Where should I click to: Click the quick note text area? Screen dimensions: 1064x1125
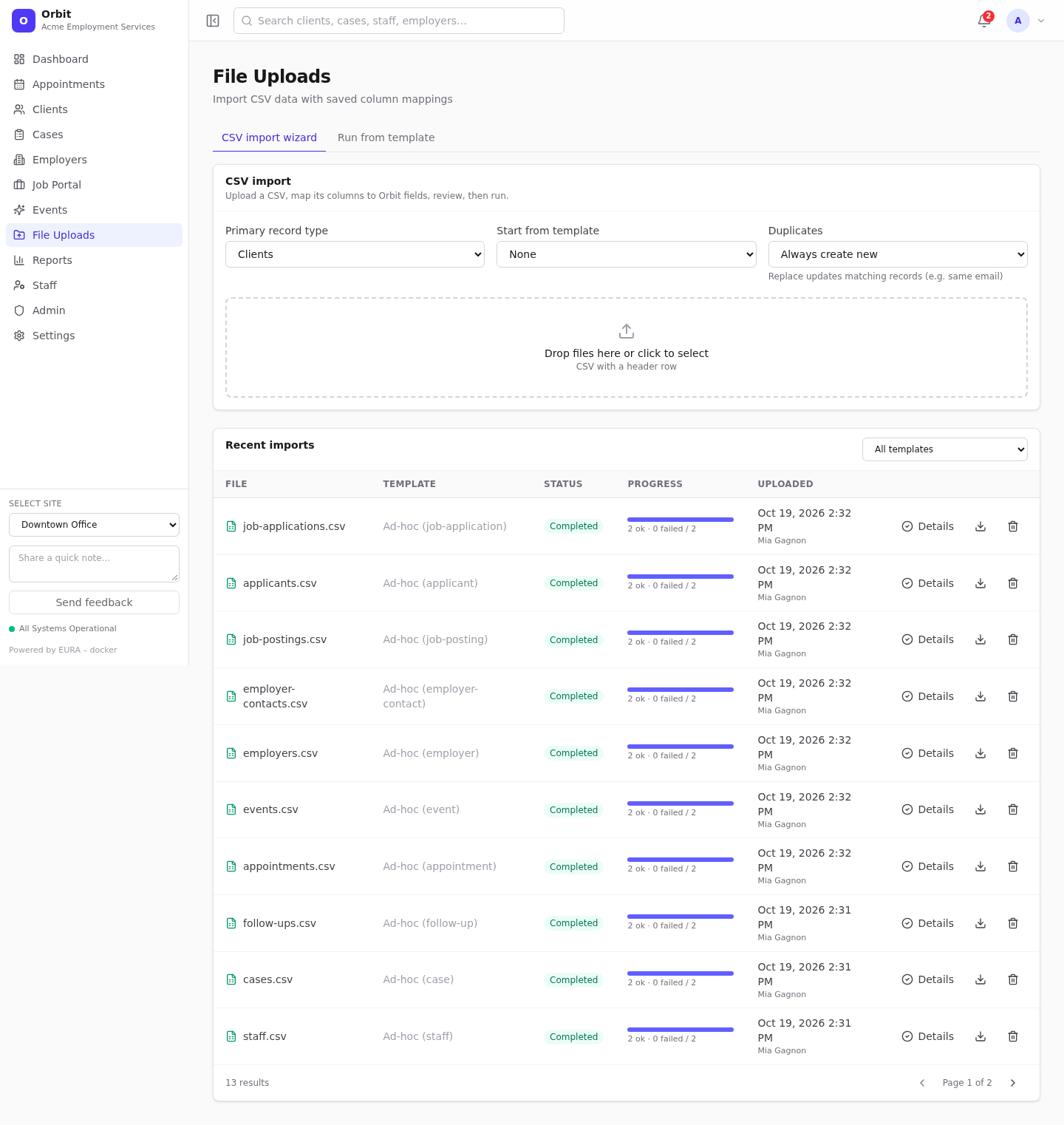(94, 564)
